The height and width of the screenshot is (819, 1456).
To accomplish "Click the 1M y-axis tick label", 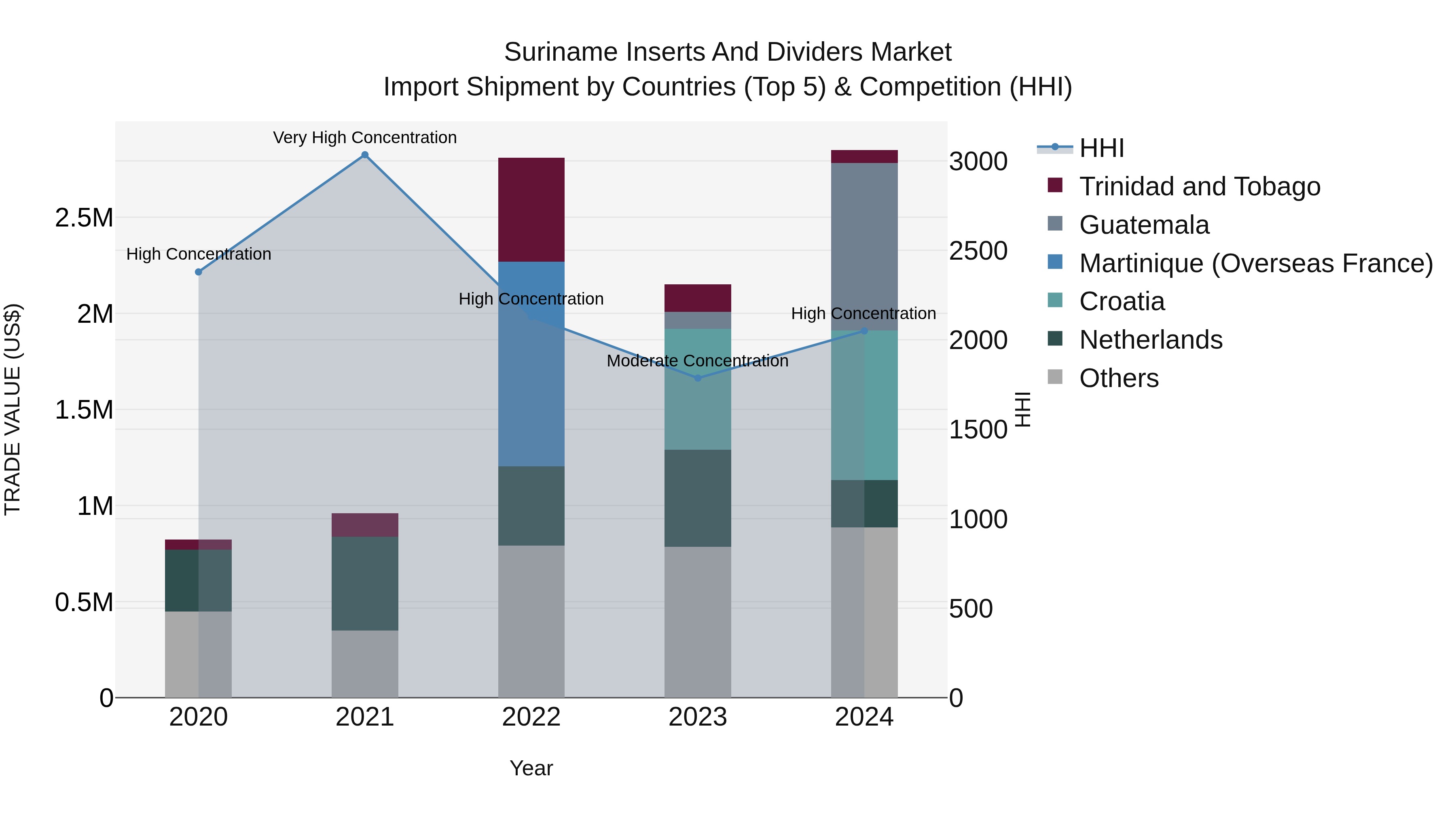I will 95,506.
